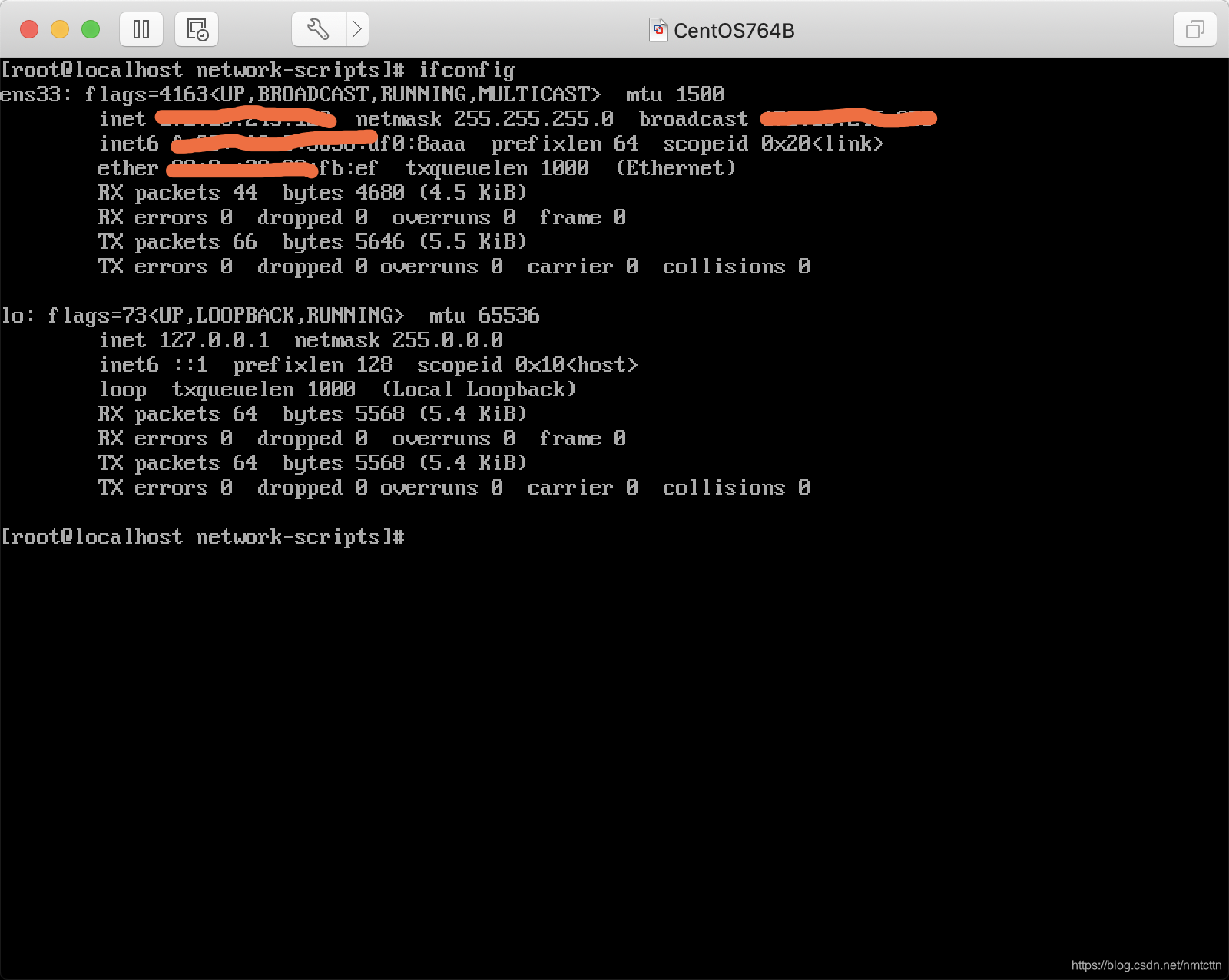This screenshot has width=1229, height=980.
Task: Click the (Local Loopback) label
Action: pos(479,389)
